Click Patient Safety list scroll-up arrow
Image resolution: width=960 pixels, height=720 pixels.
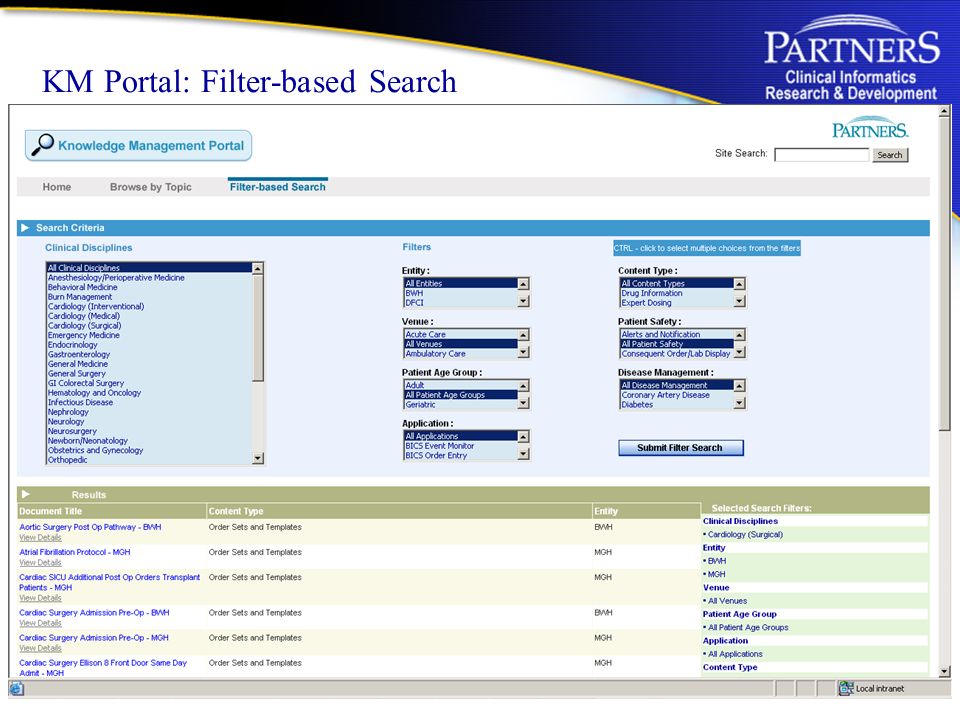coord(740,334)
